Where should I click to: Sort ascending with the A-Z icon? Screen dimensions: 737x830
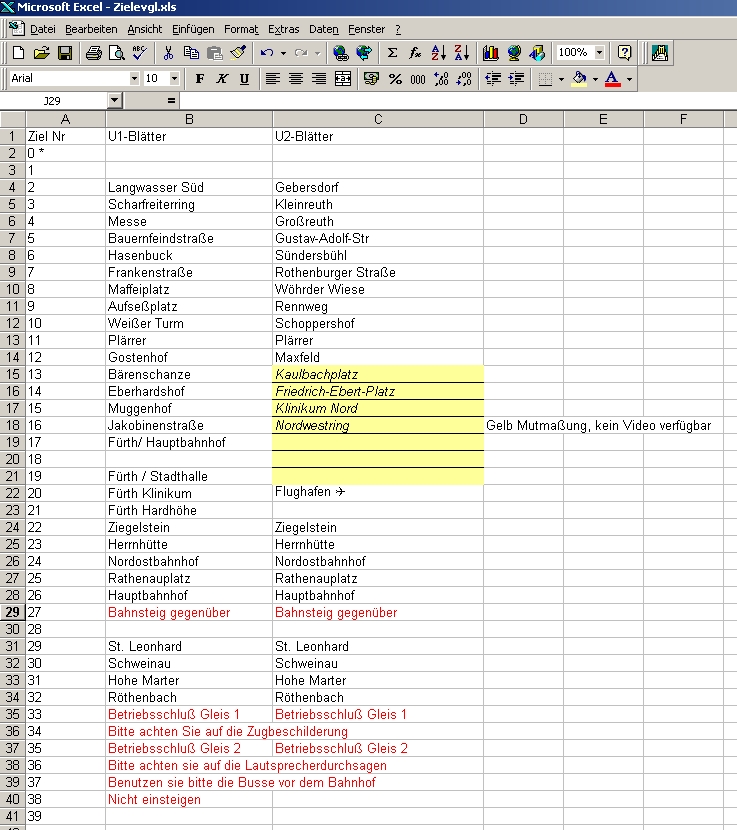[438, 53]
